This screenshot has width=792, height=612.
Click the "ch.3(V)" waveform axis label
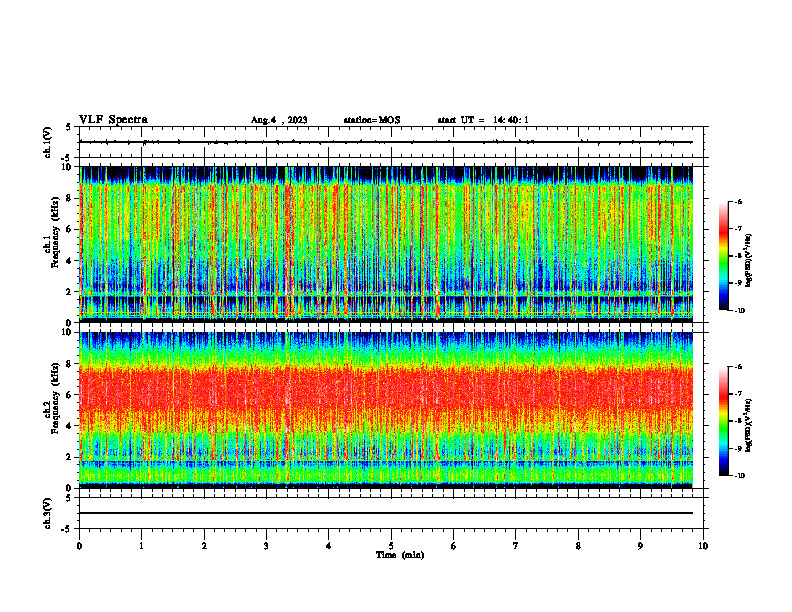pos(47,513)
